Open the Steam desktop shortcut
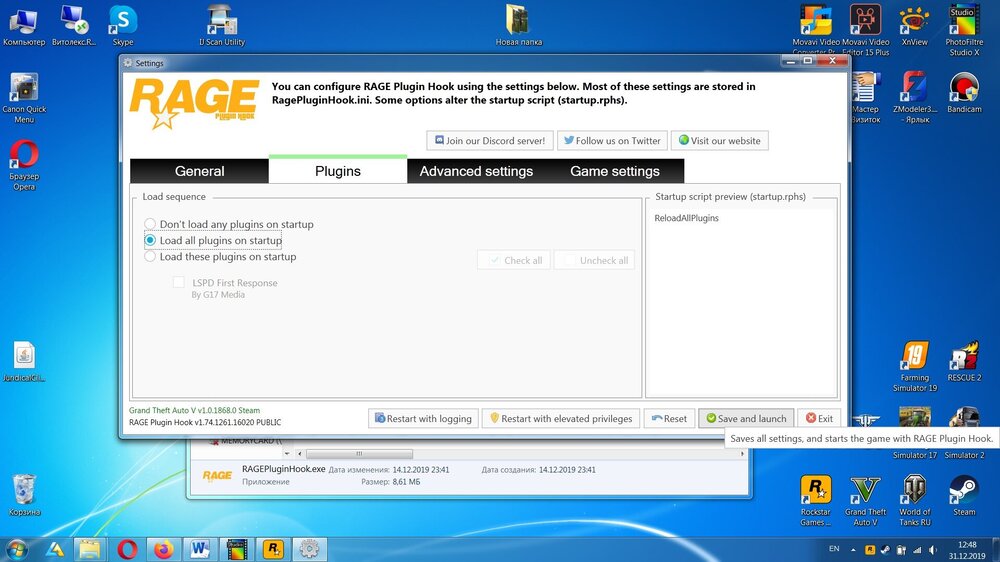Screen dimensions: 1000x562 (964, 496)
